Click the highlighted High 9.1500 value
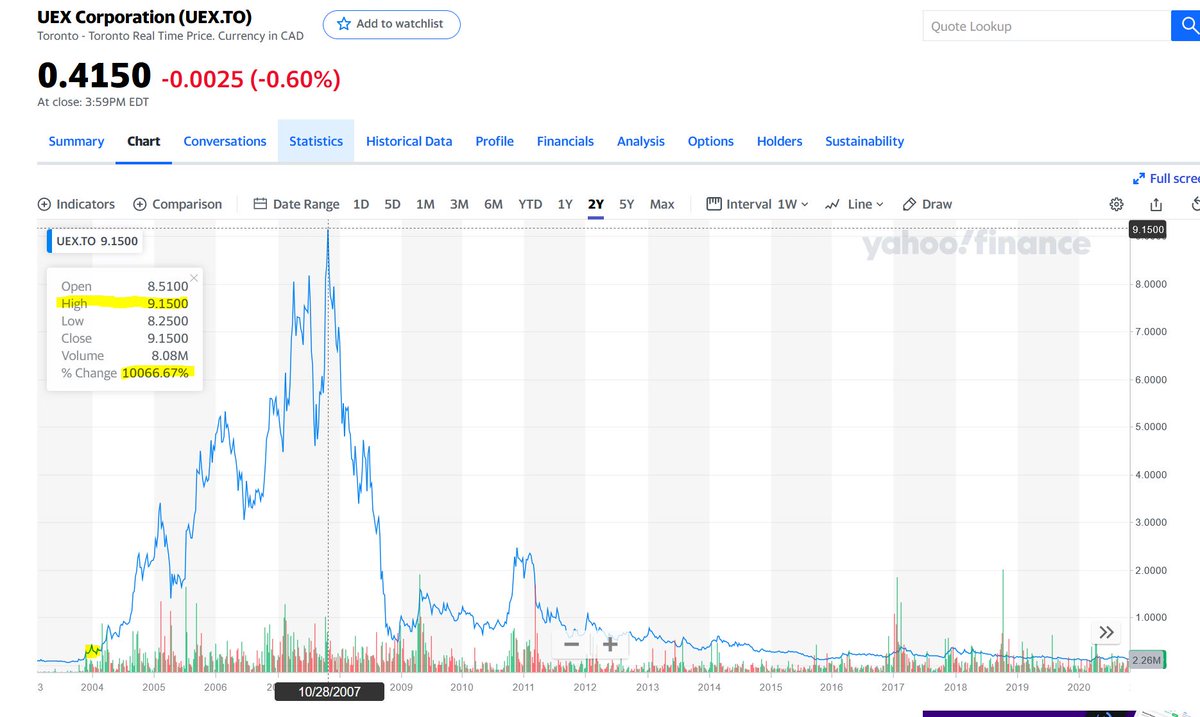The height and width of the screenshot is (717, 1200). coord(167,303)
